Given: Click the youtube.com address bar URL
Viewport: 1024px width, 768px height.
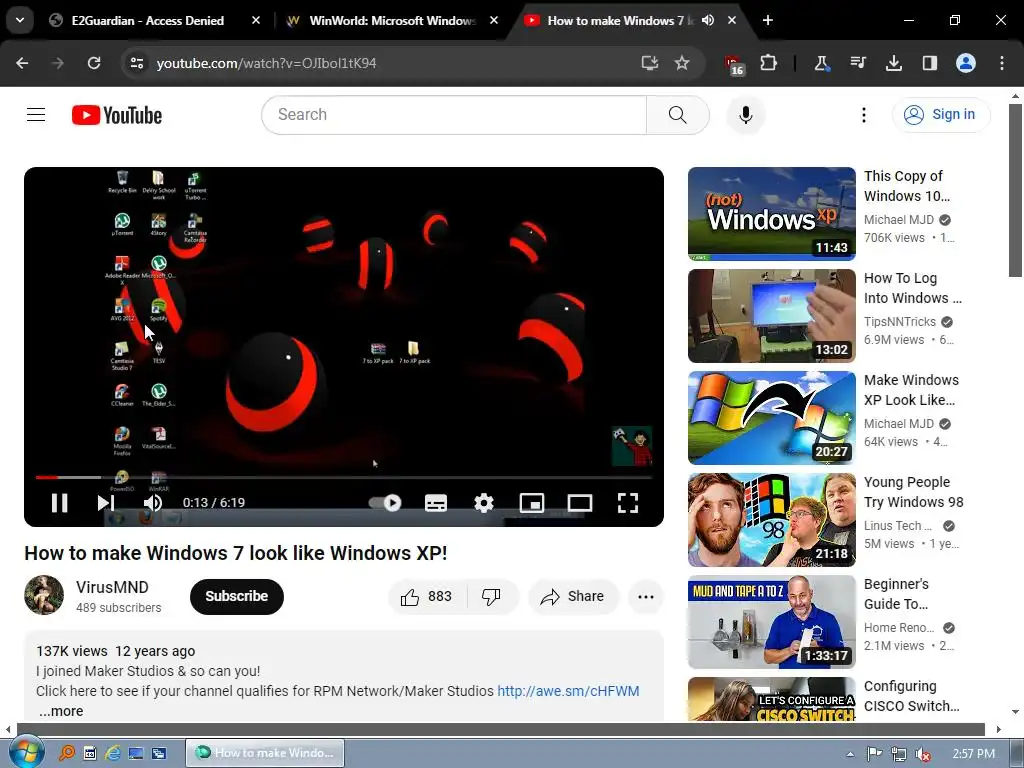Looking at the screenshot, I should (266, 63).
